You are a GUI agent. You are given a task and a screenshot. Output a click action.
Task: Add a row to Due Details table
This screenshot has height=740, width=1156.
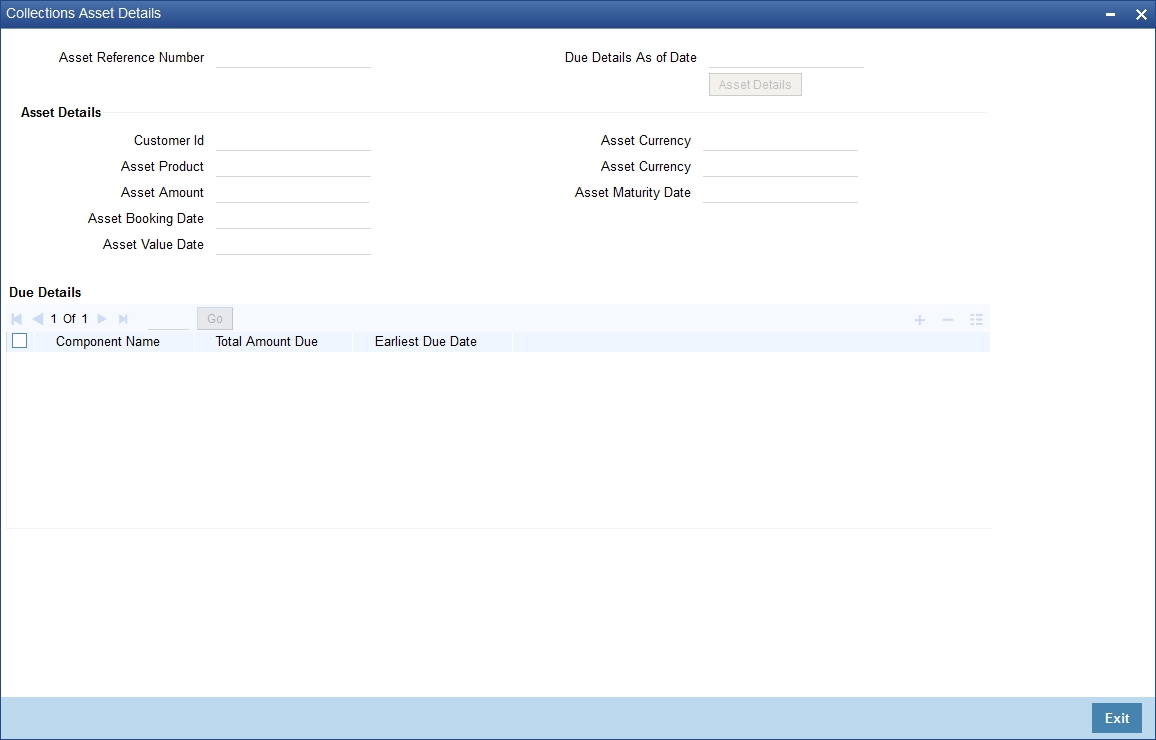point(919,320)
